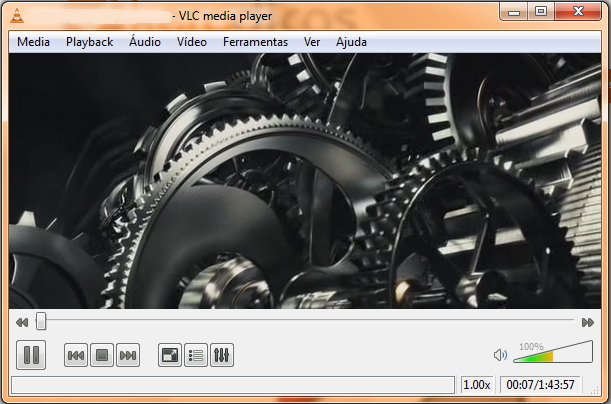Screen dimensions: 611x404
Task: Click the seek bar position handle
Action: click(x=41, y=322)
